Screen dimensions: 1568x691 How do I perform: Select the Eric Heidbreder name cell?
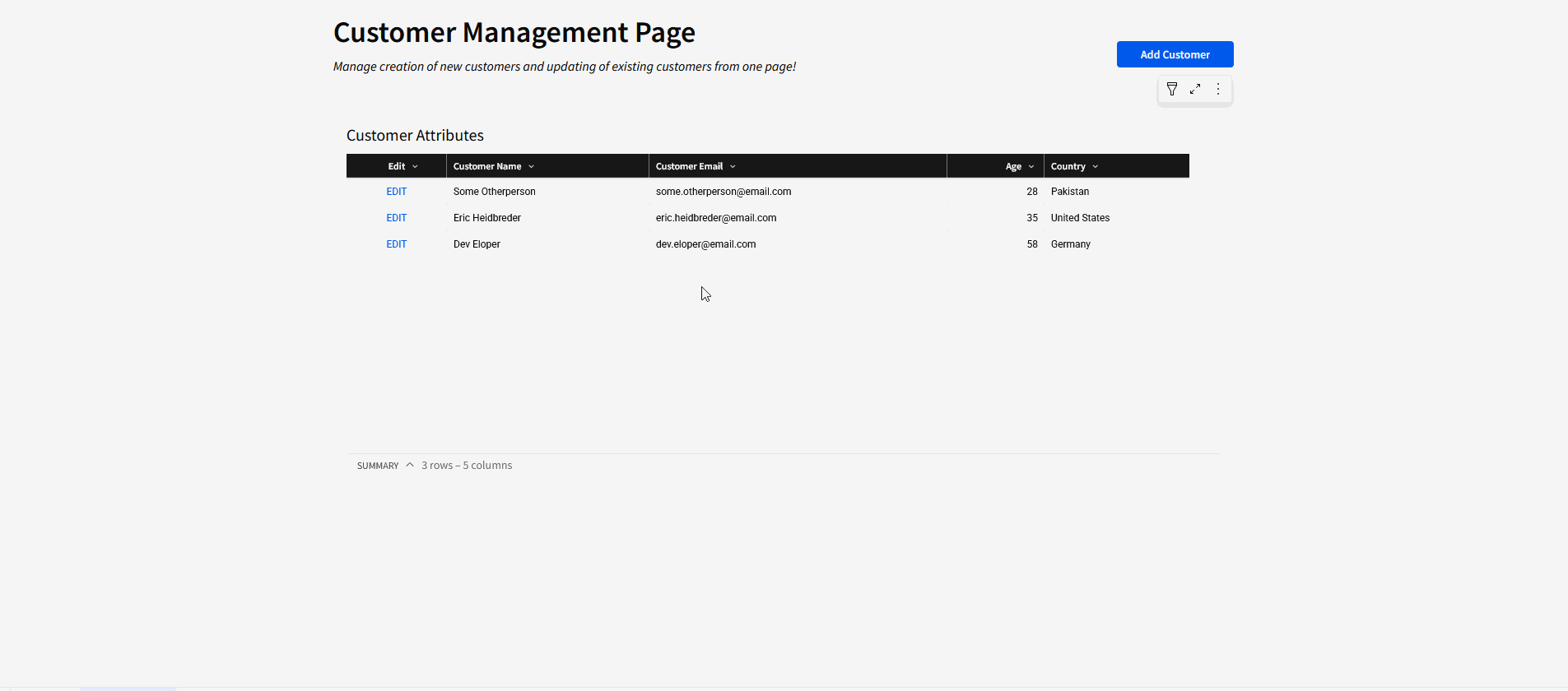pos(487,218)
